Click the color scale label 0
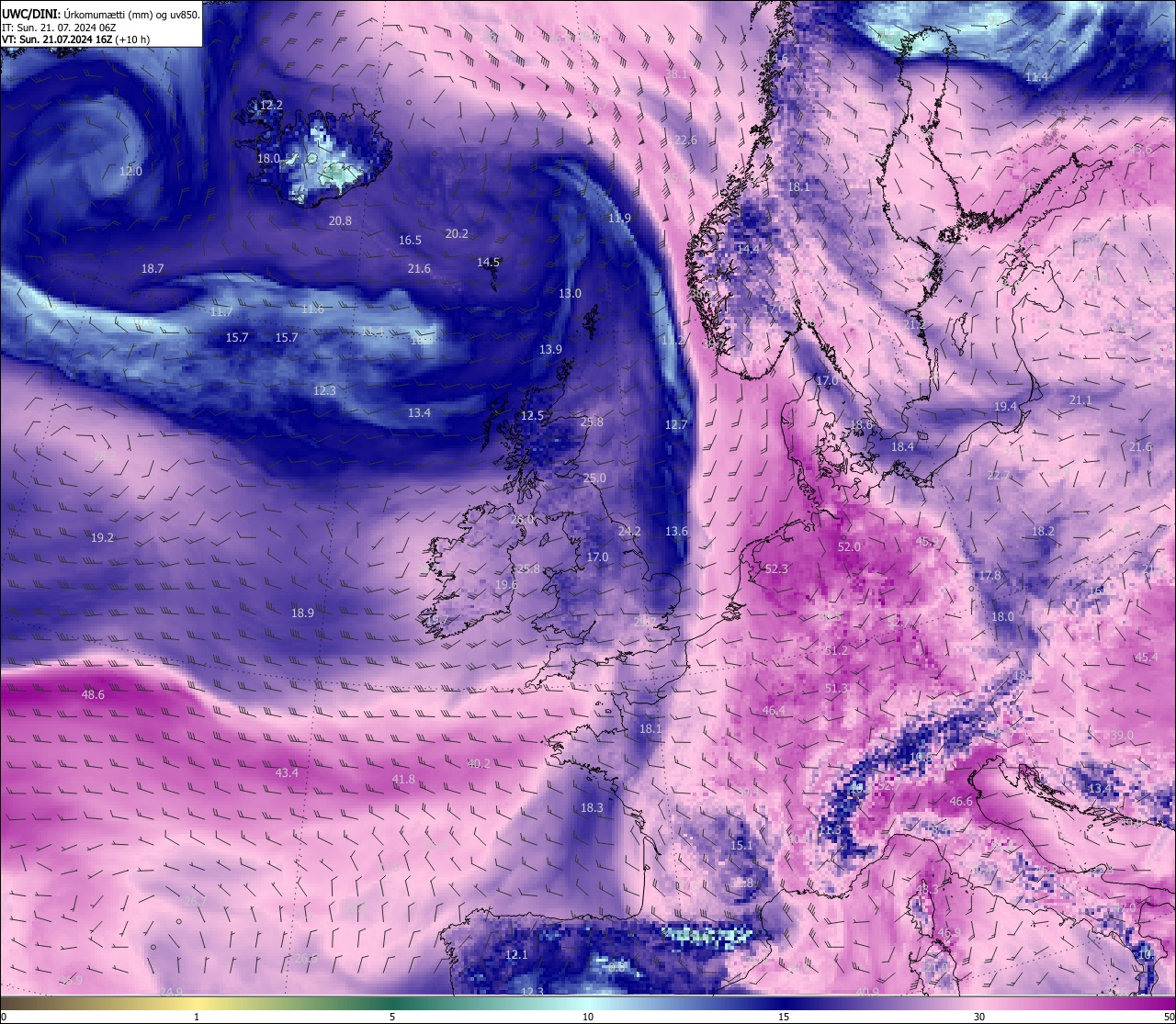Image resolution: width=1176 pixels, height=1024 pixels. pos(3,1017)
